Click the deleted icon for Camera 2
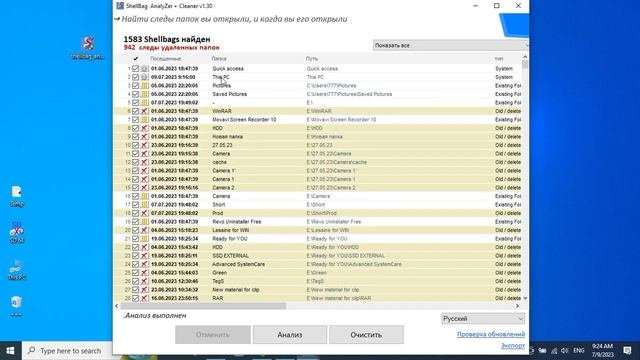This screenshot has width=640, height=360. (x=144, y=188)
